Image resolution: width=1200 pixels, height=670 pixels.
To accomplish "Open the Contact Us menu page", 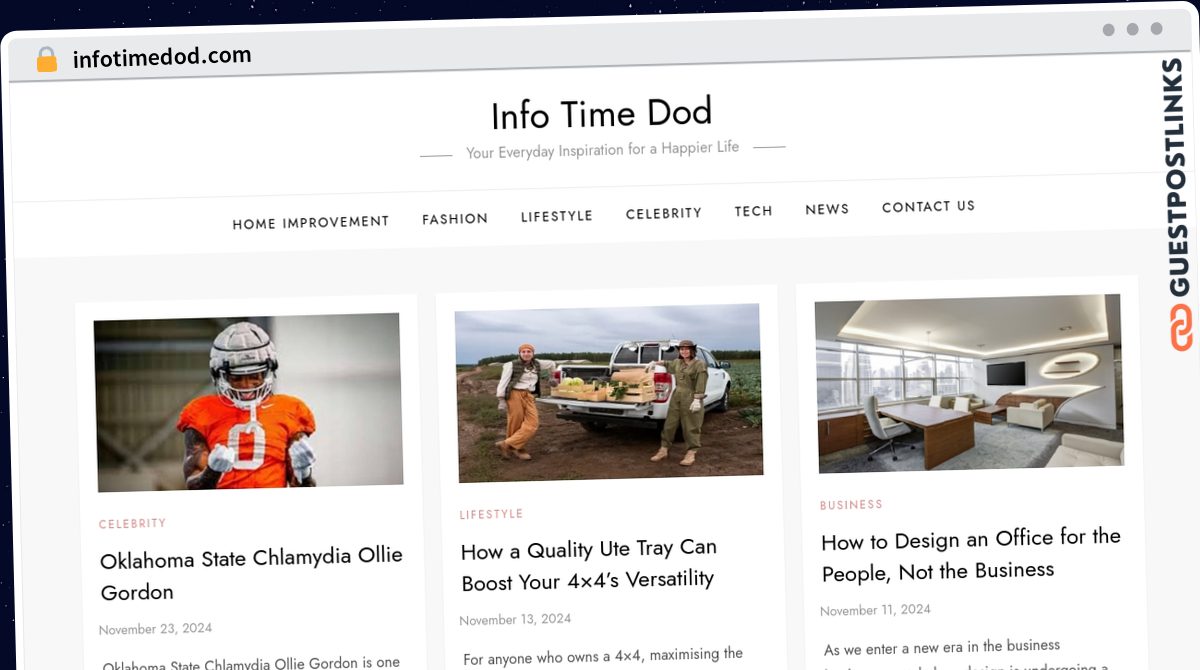I will (x=928, y=207).
